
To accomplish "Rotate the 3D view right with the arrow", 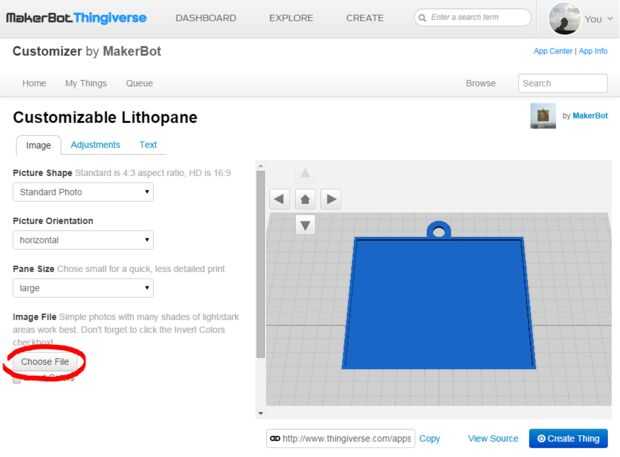I will (x=331, y=199).
